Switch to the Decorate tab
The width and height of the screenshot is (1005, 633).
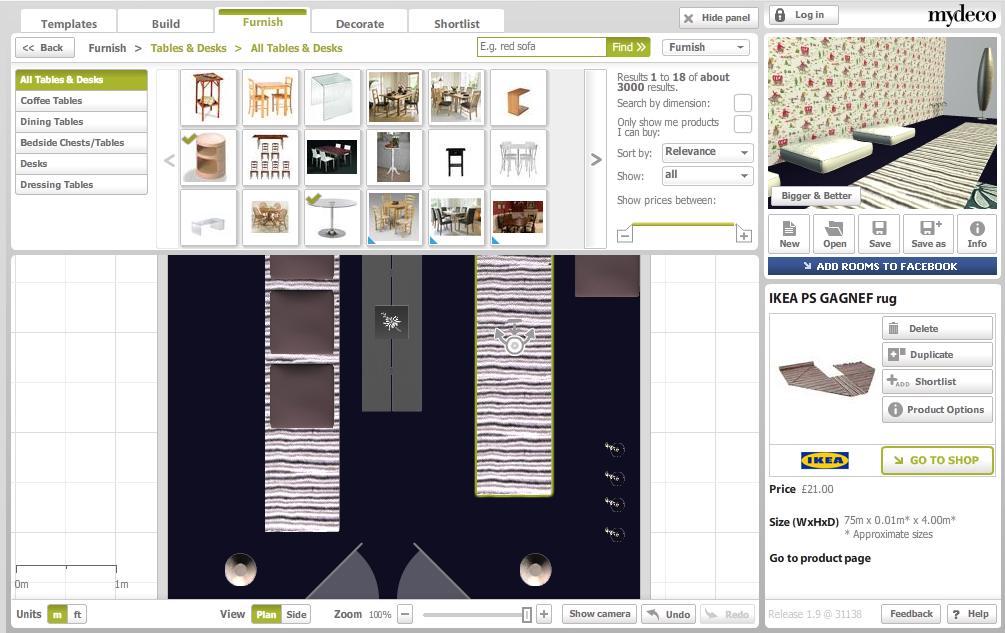pos(359,23)
